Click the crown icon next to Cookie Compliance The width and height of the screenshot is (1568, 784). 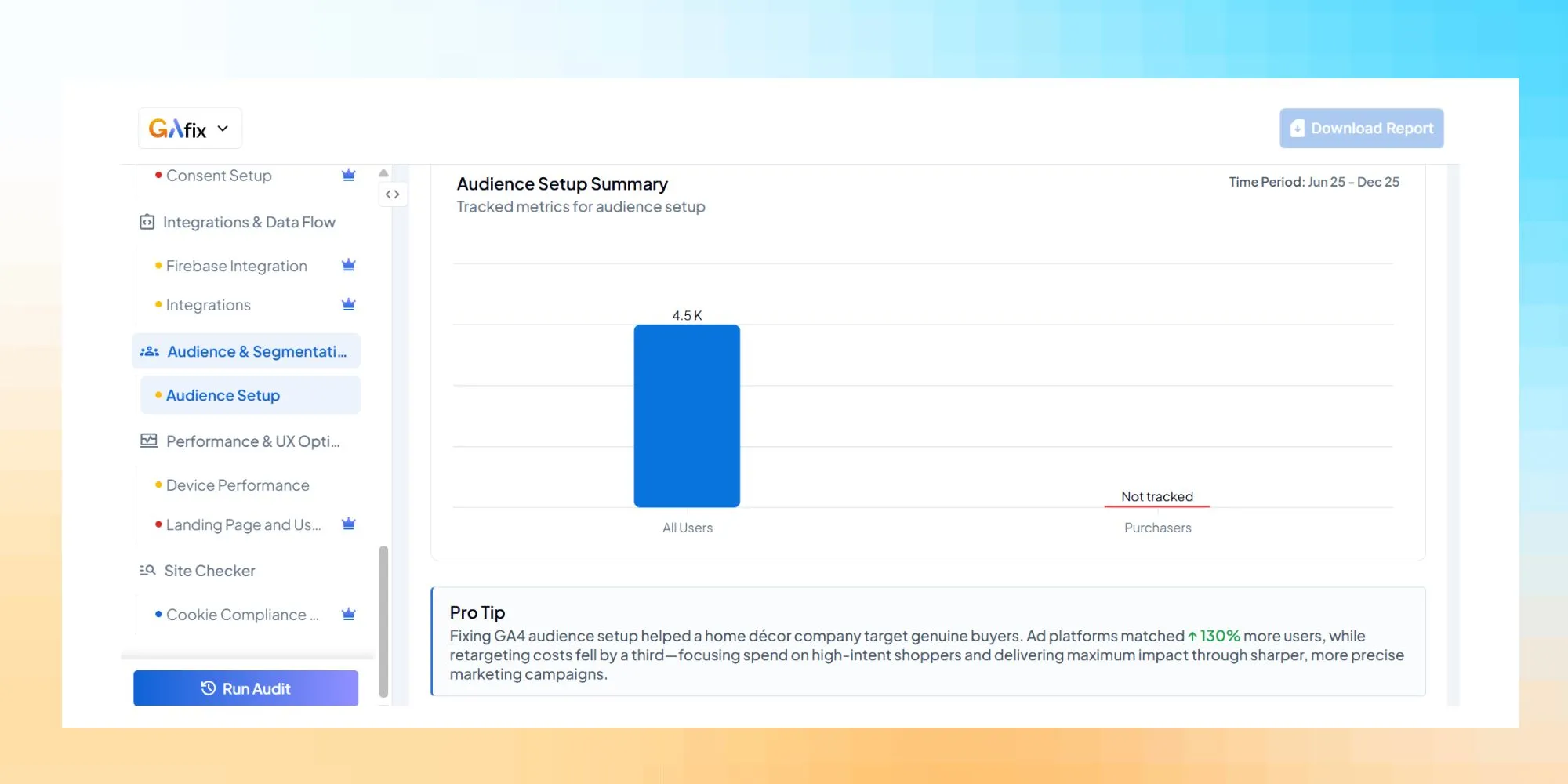tap(348, 614)
